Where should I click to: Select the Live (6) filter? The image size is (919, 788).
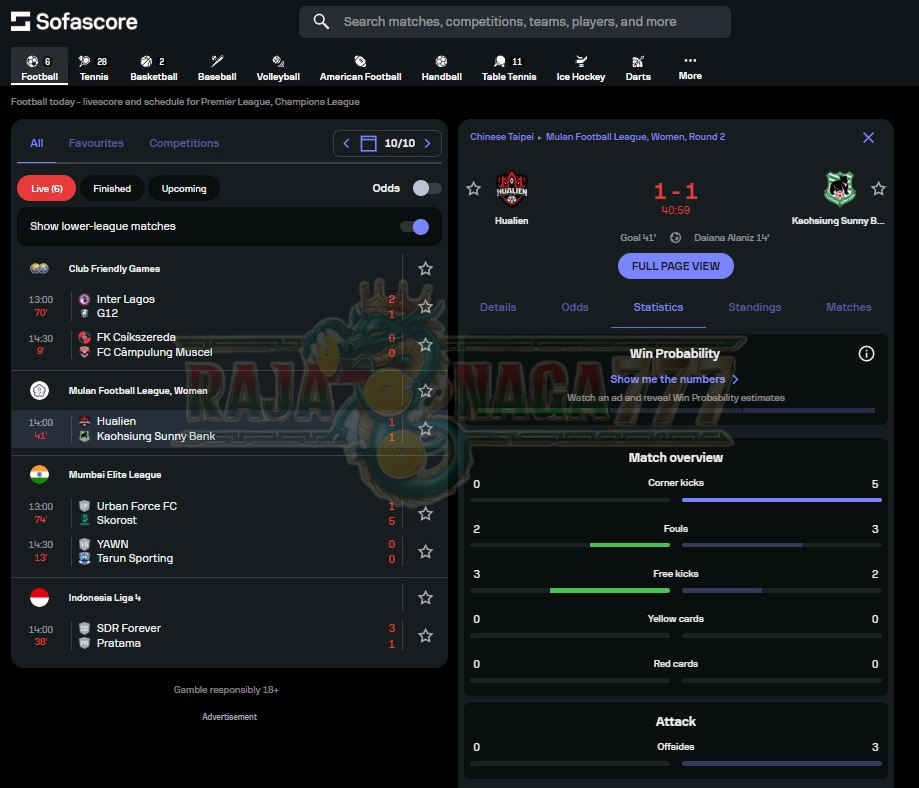pos(47,188)
